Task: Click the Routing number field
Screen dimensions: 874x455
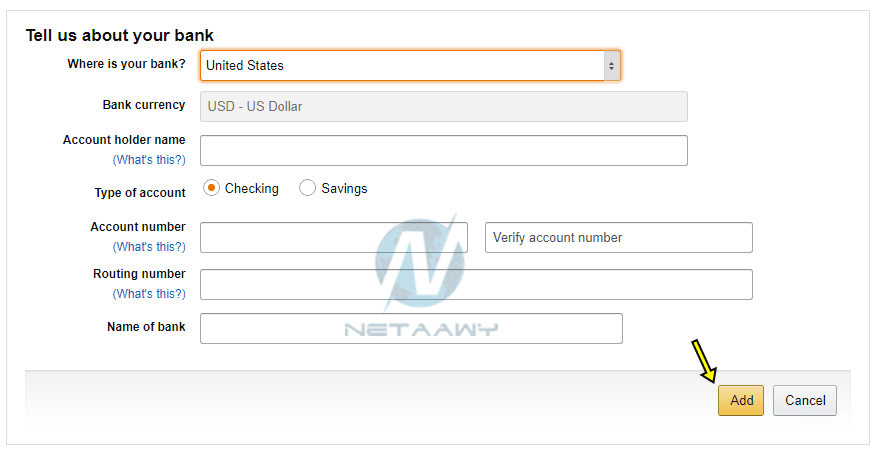Action: pyautogui.click(x=477, y=284)
